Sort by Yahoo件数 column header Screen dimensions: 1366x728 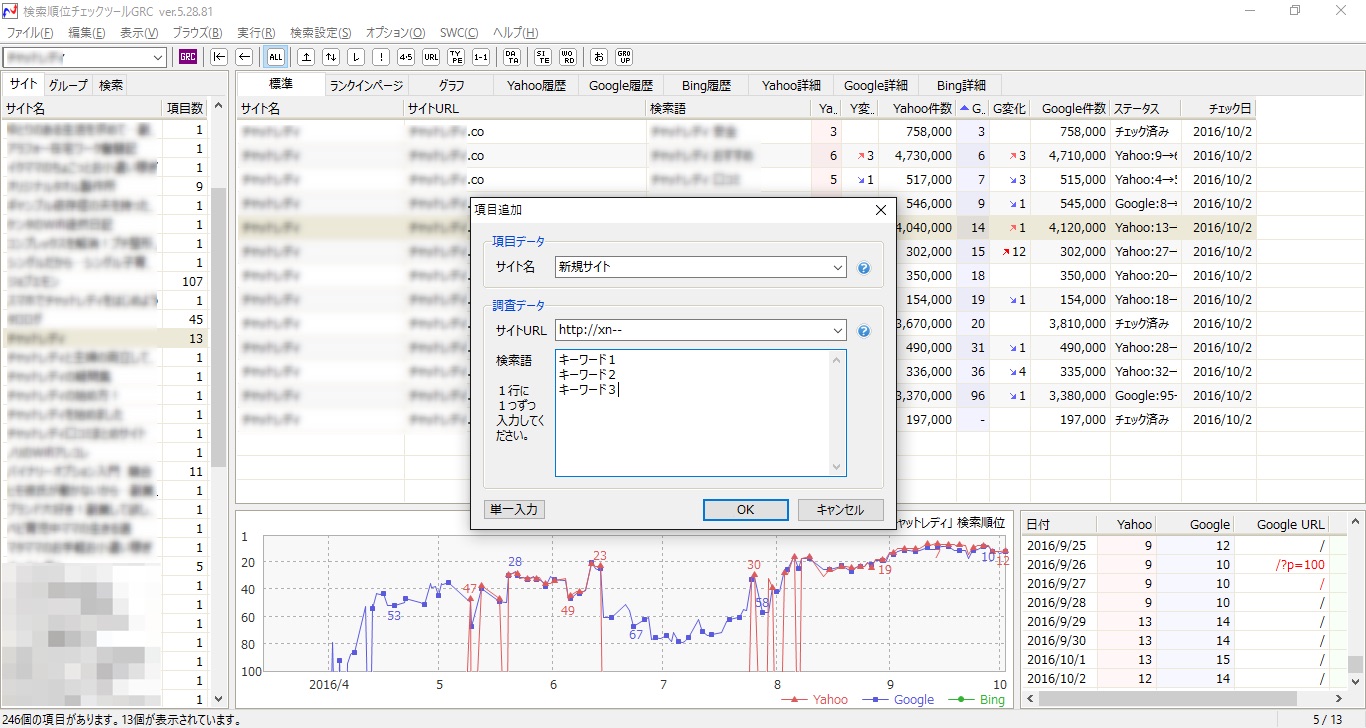pyautogui.click(x=917, y=109)
